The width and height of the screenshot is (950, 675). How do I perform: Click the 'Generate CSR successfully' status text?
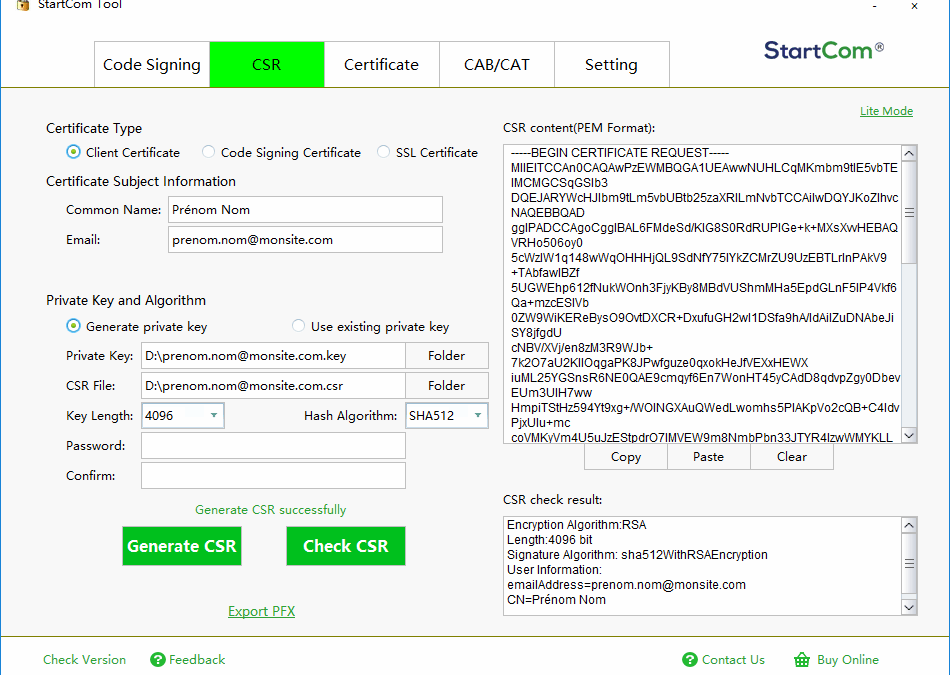point(270,510)
